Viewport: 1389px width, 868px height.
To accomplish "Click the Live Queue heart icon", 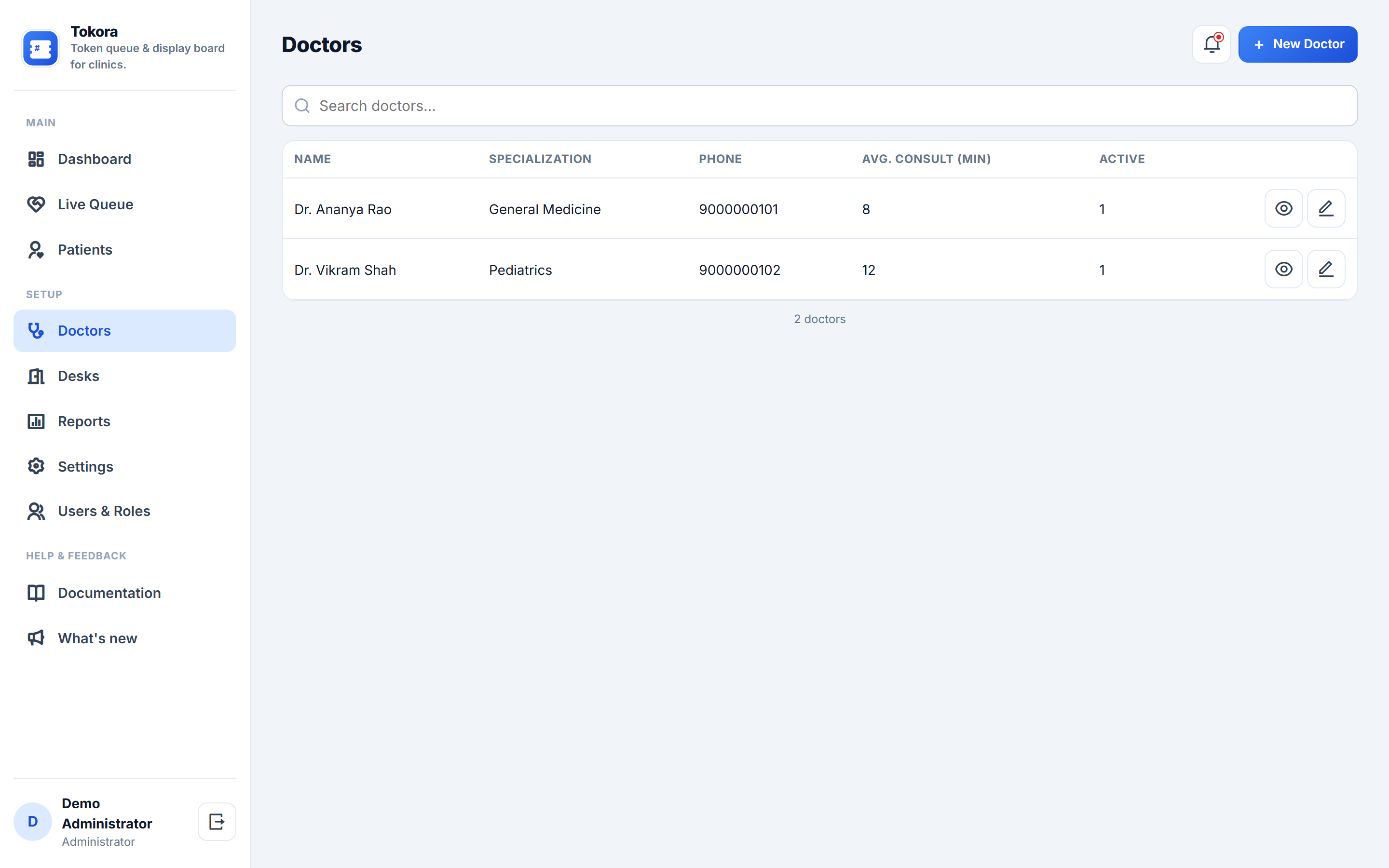I will coord(36,204).
